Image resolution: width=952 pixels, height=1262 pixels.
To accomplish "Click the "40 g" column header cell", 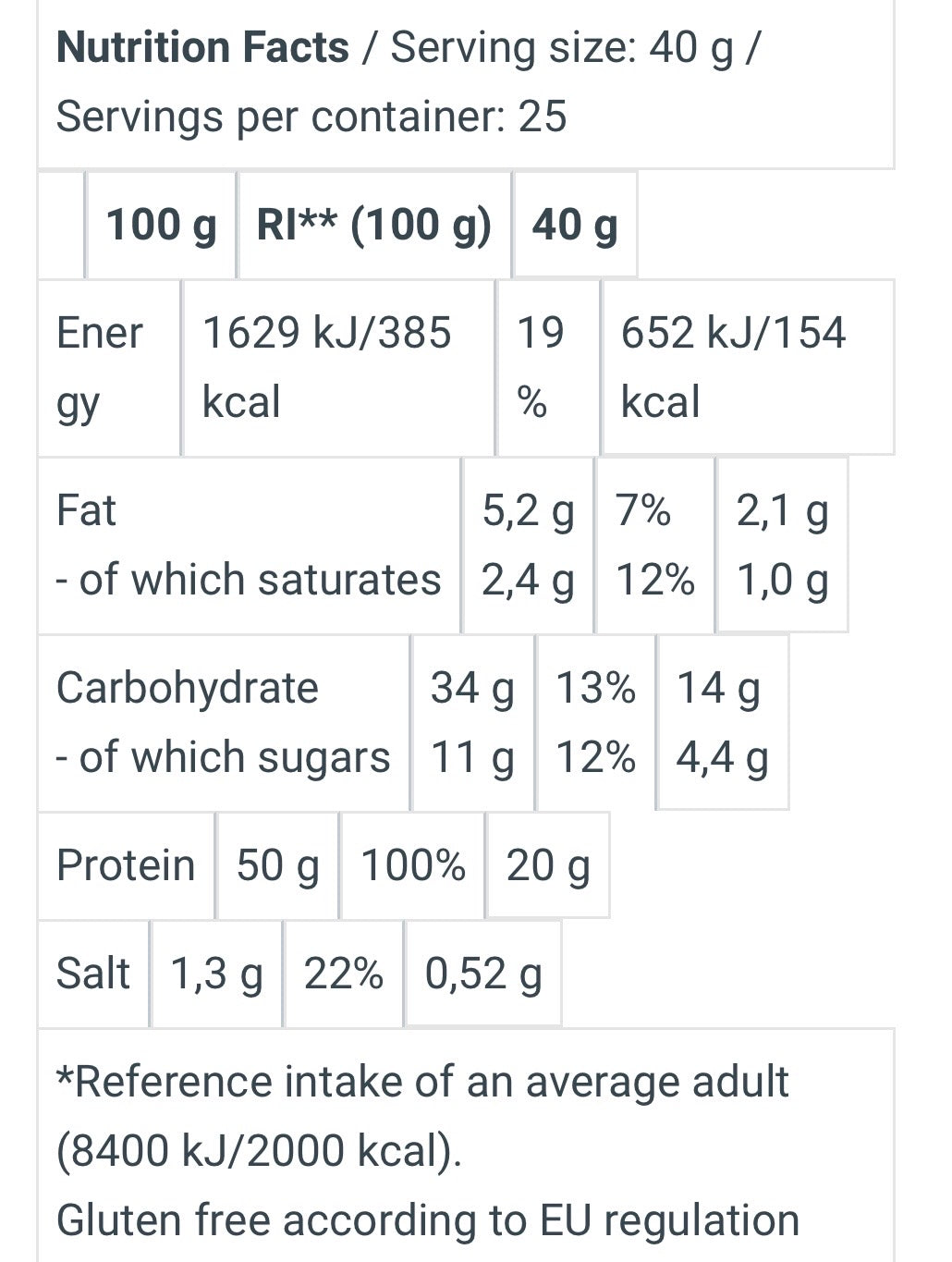I will click(574, 225).
